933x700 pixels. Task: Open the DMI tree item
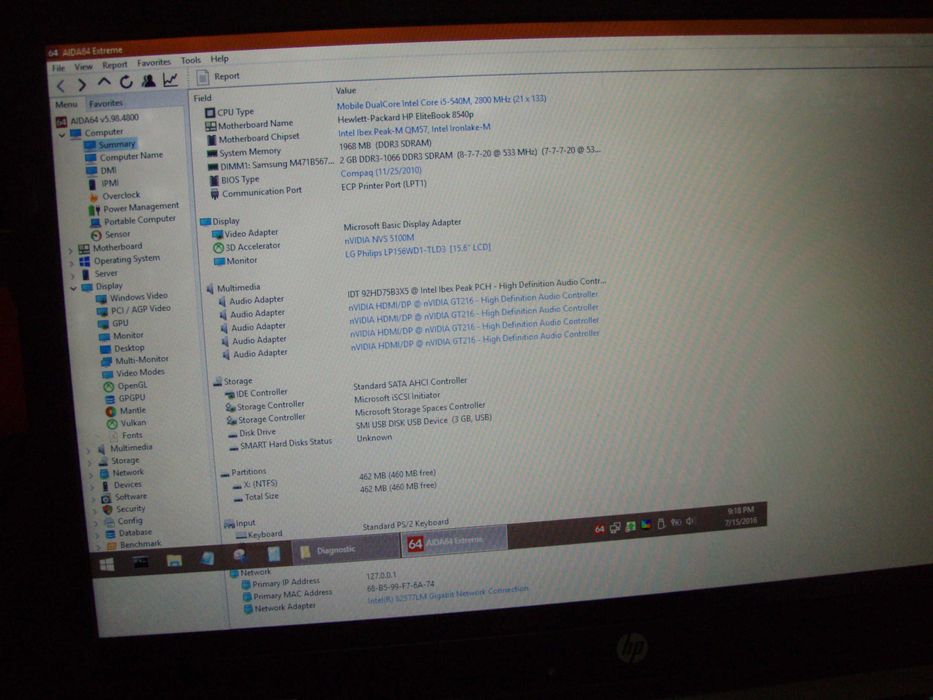pos(109,170)
